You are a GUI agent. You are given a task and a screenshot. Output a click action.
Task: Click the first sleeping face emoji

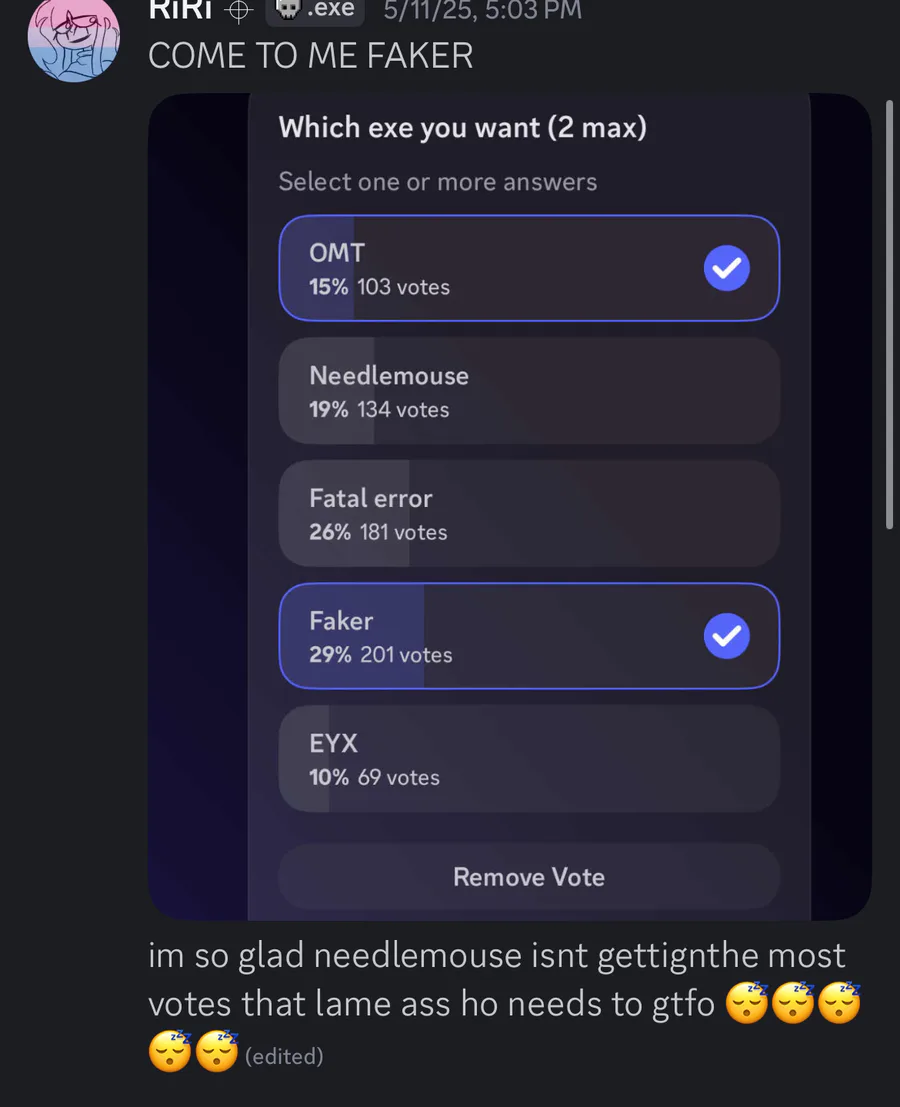point(747,1003)
